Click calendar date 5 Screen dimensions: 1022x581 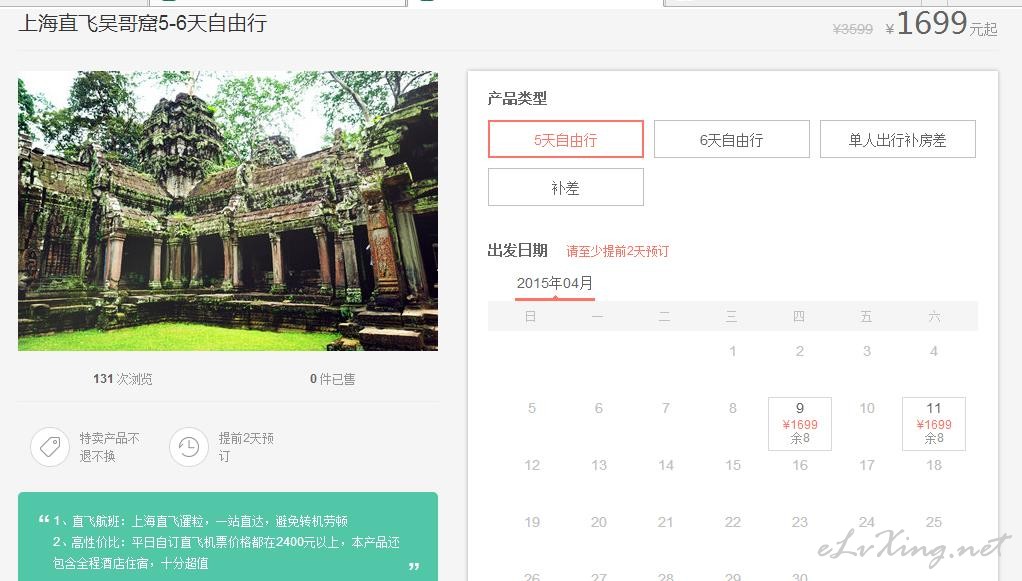coord(532,408)
